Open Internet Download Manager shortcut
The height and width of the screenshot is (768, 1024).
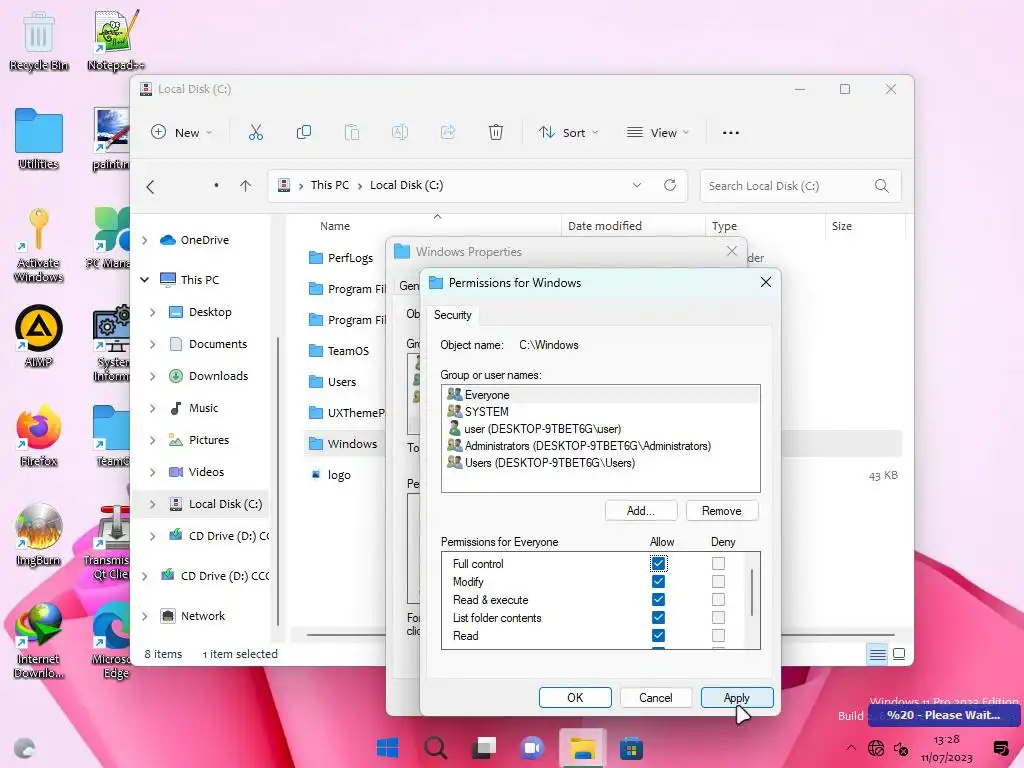tap(39, 640)
